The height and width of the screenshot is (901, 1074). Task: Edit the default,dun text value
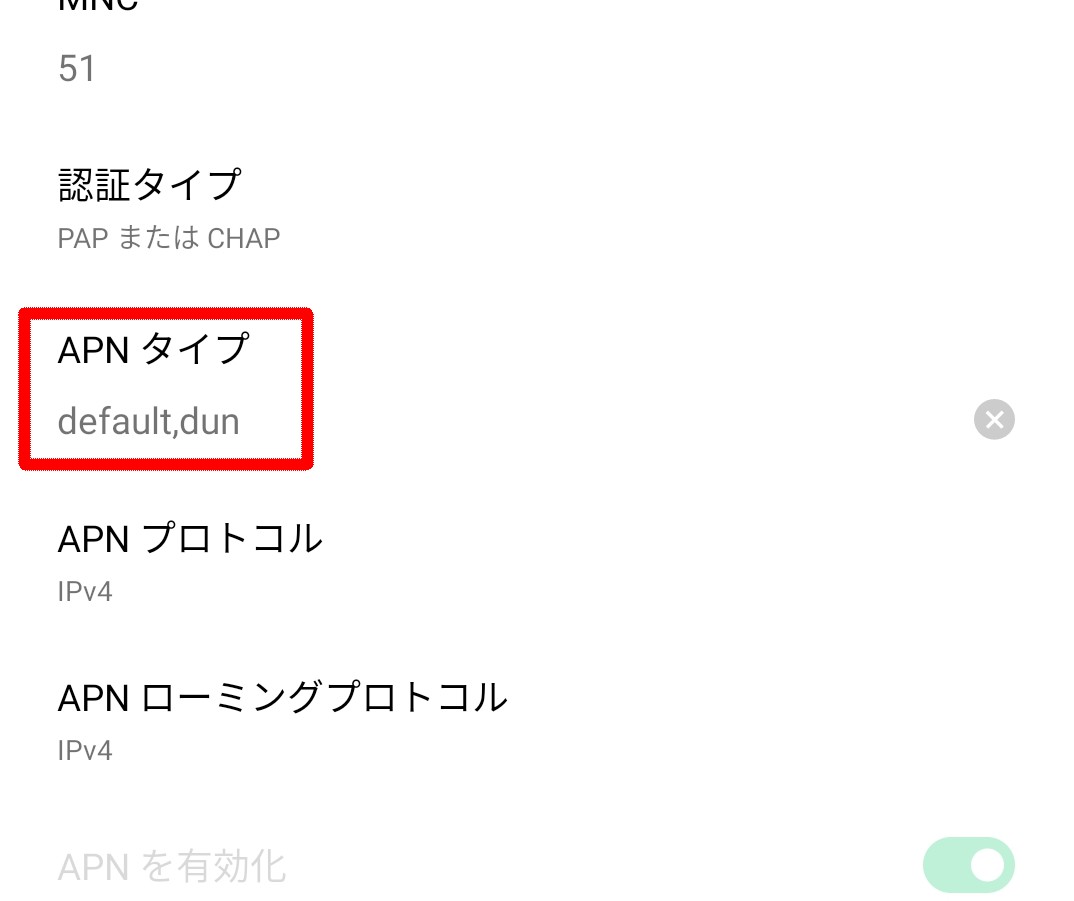point(149,421)
